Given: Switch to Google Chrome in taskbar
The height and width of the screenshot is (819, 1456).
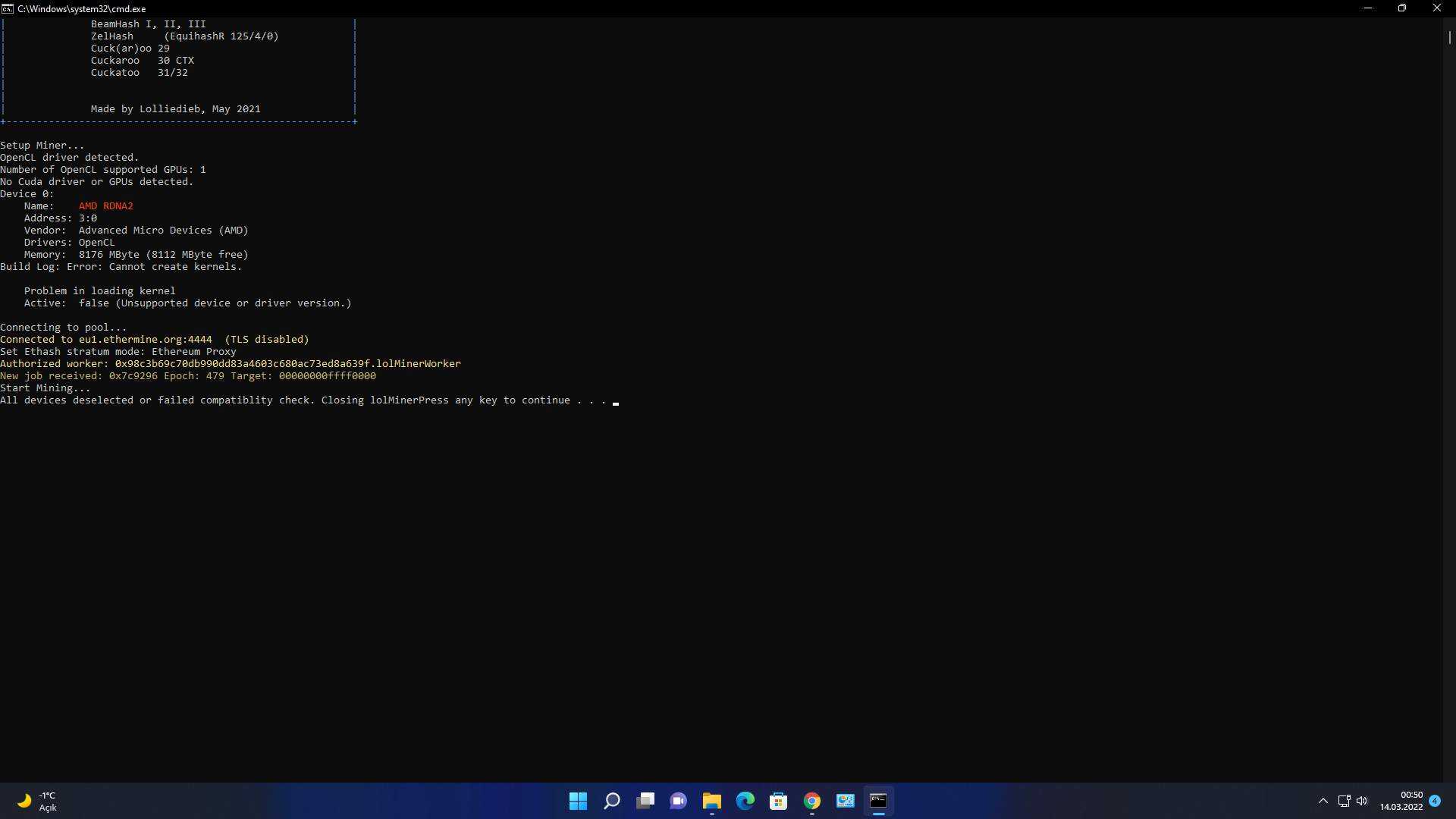Looking at the screenshot, I should click(812, 801).
